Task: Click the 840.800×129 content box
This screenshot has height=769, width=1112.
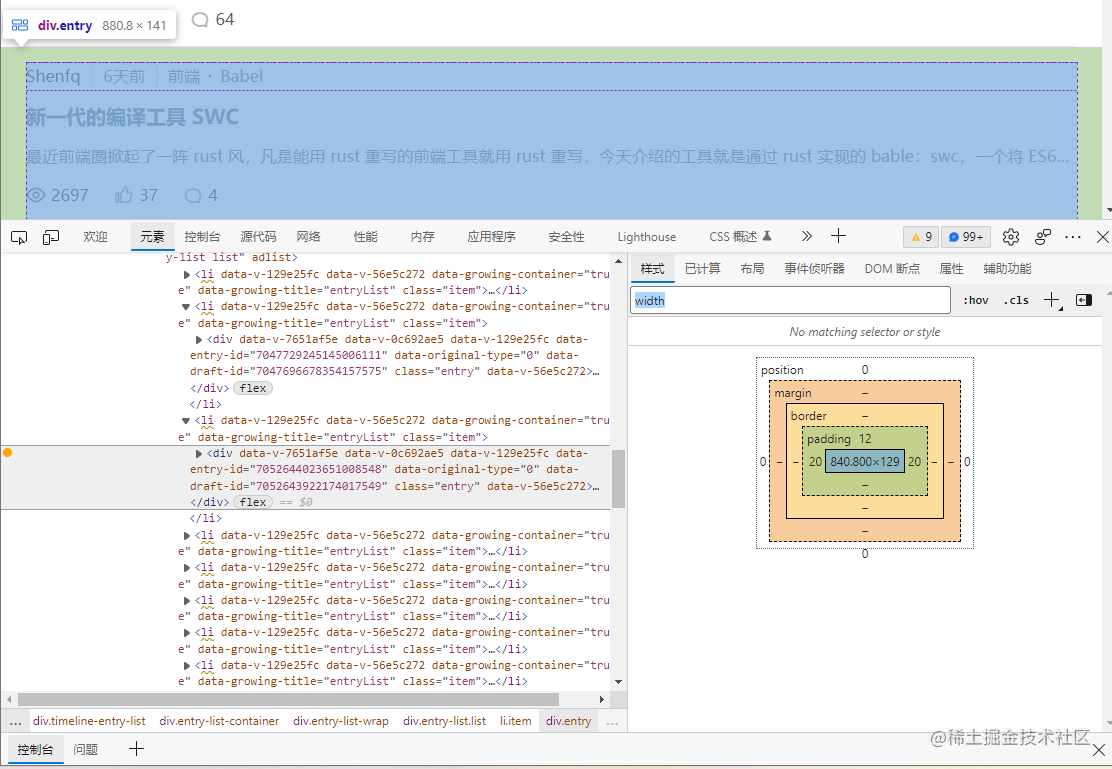Action: 864,461
